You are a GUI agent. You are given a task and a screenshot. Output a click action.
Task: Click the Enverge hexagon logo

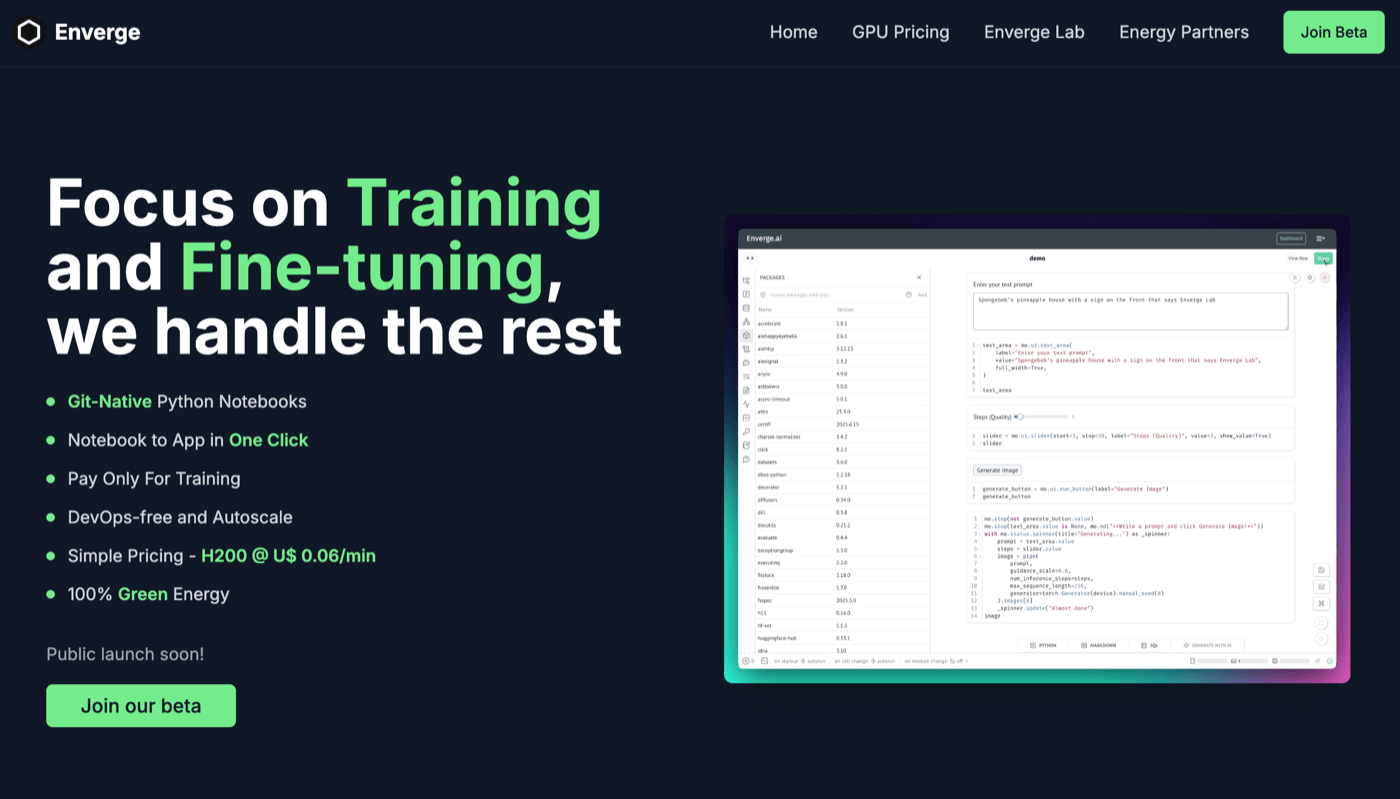(29, 32)
